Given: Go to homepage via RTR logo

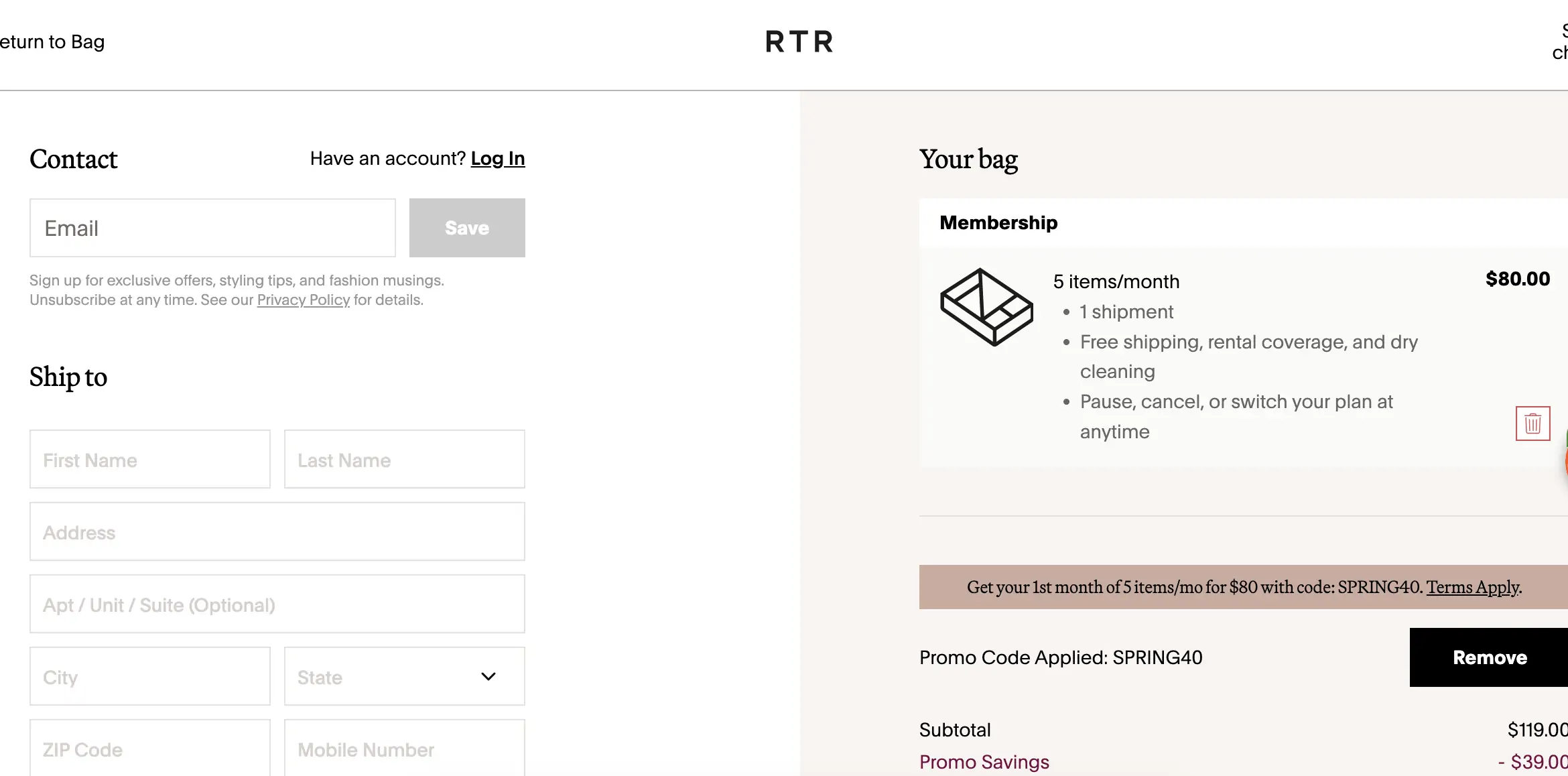Looking at the screenshot, I should (799, 42).
